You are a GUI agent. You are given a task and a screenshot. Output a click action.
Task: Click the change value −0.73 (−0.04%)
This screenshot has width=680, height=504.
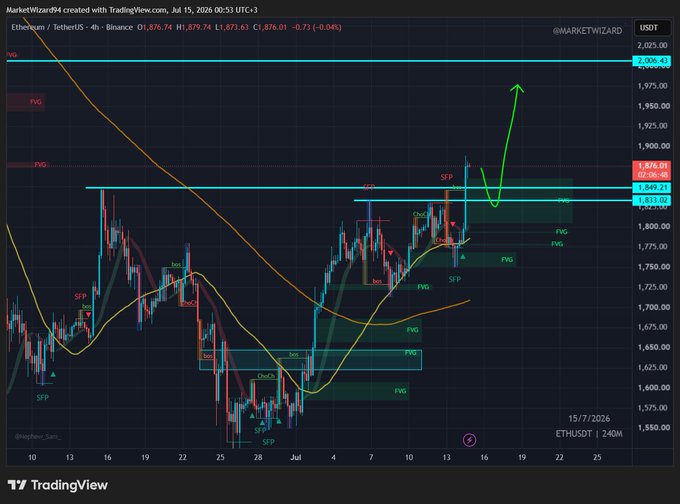point(317,27)
